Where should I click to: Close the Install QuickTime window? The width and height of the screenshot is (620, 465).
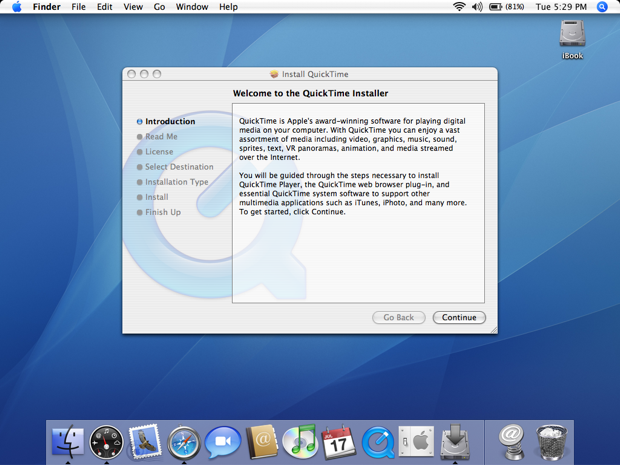click(x=132, y=74)
